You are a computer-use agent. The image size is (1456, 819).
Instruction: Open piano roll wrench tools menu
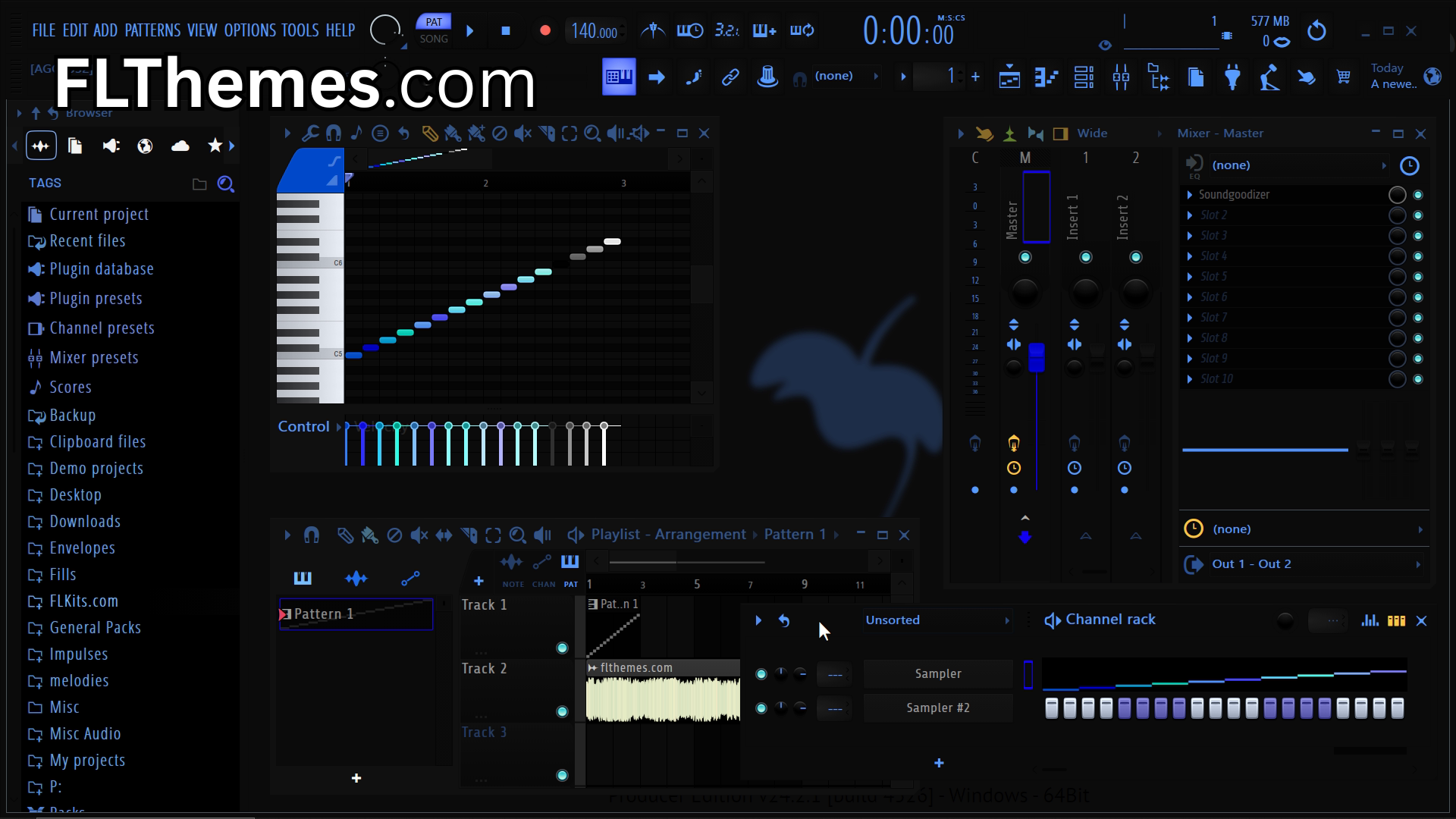310,133
